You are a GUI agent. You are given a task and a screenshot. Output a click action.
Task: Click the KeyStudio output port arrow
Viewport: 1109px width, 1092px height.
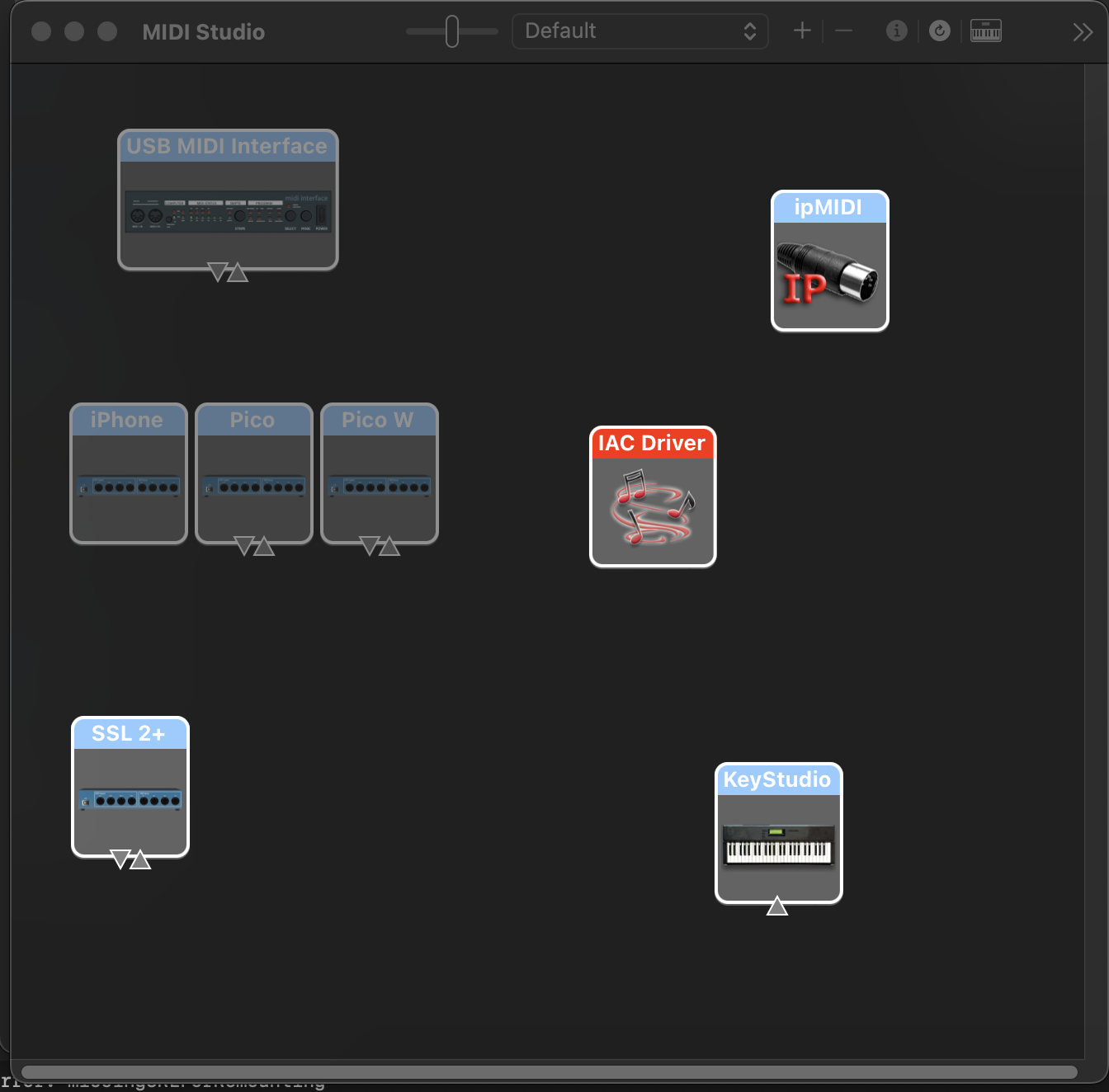coord(777,906)
